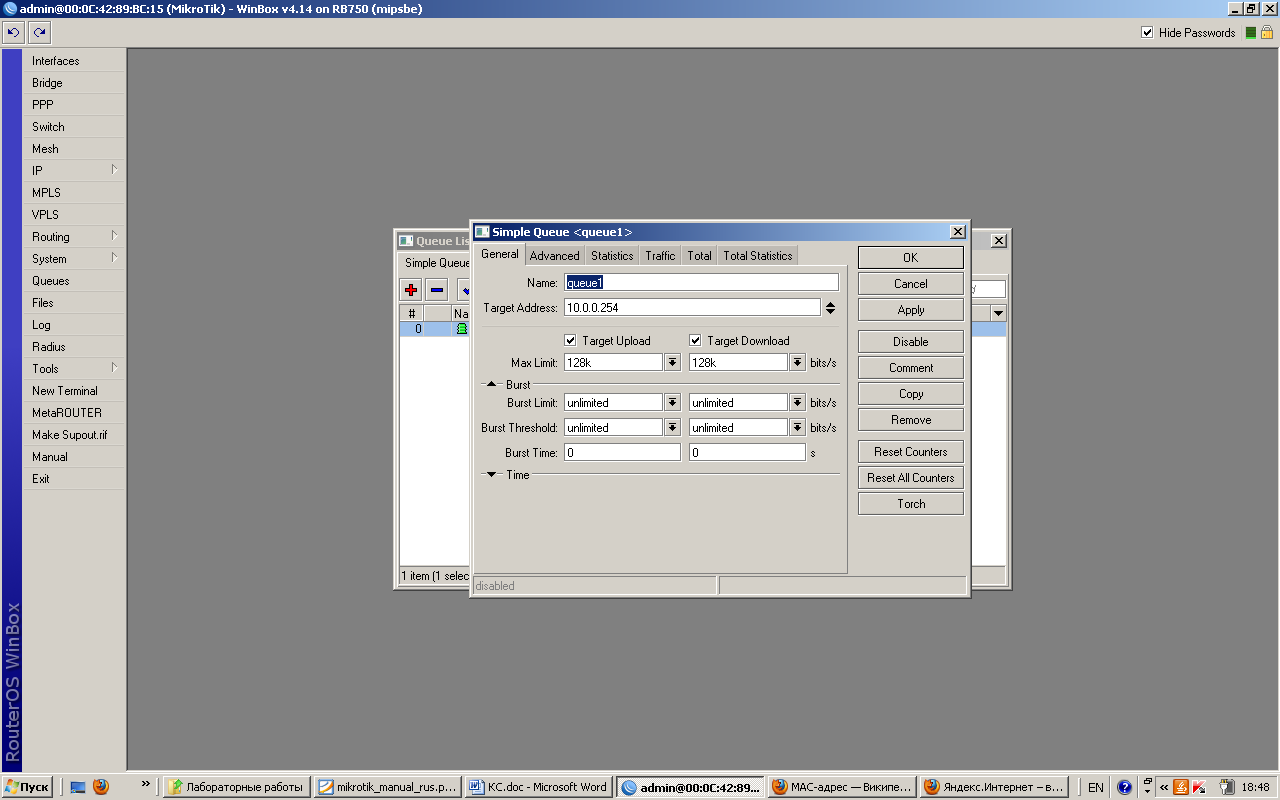This screenshot has height=800, width=1280.
Task: Click the Disable button
Action: click(910, 342)
